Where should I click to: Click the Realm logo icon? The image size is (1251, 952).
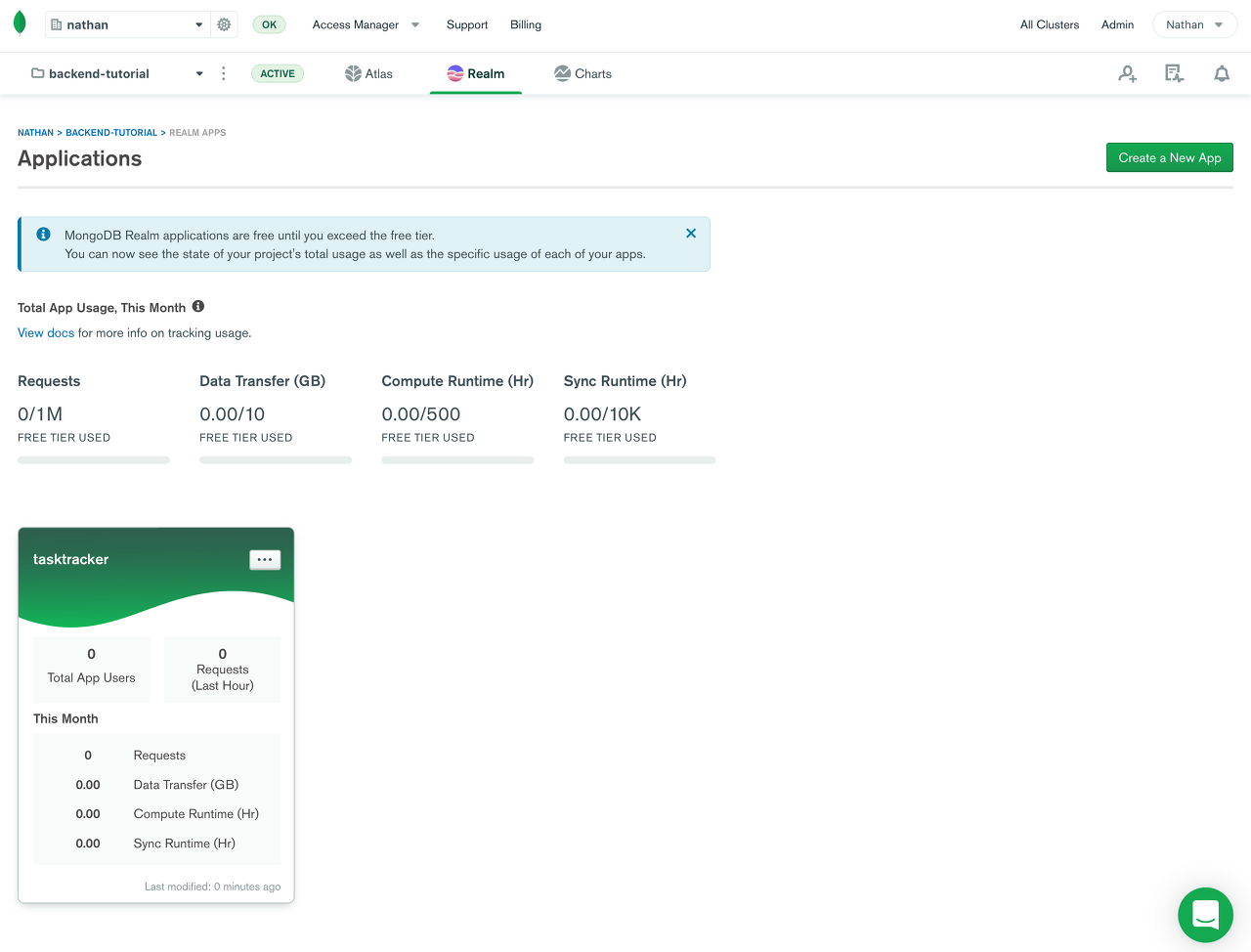point(455,73)
